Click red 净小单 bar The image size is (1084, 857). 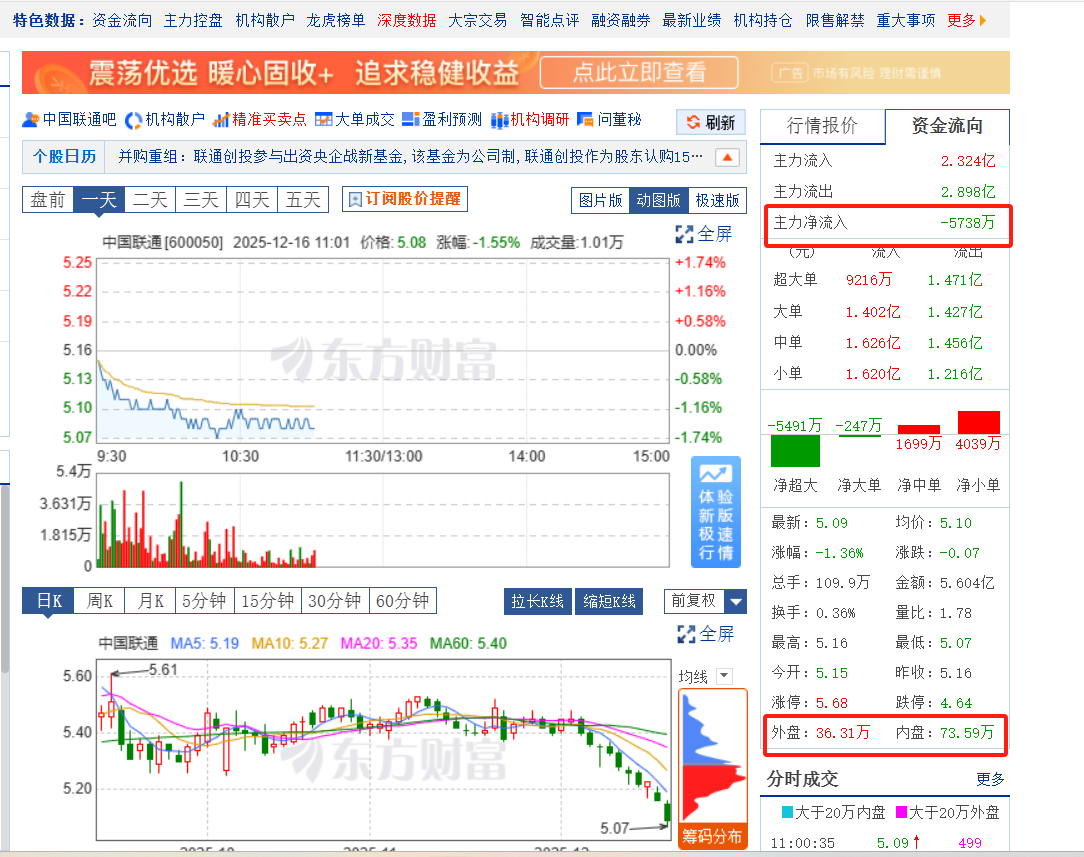[978, 422]
